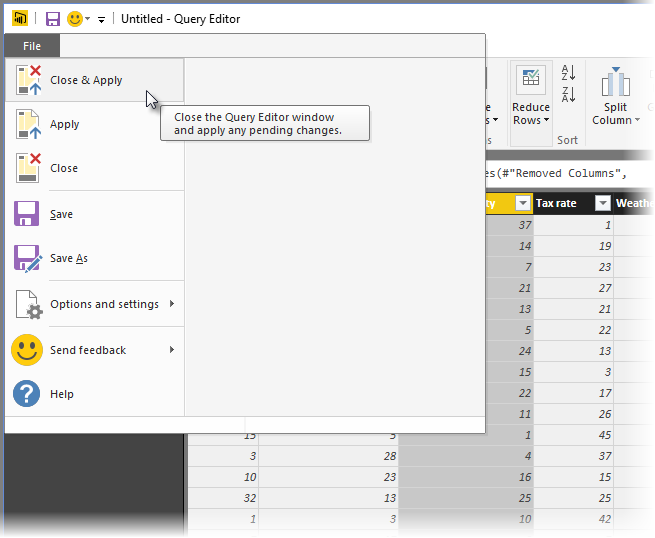The height and width of the screenshot is (538, 655).
Task: Click the Power BI logo icon
Action: point(19,19)
